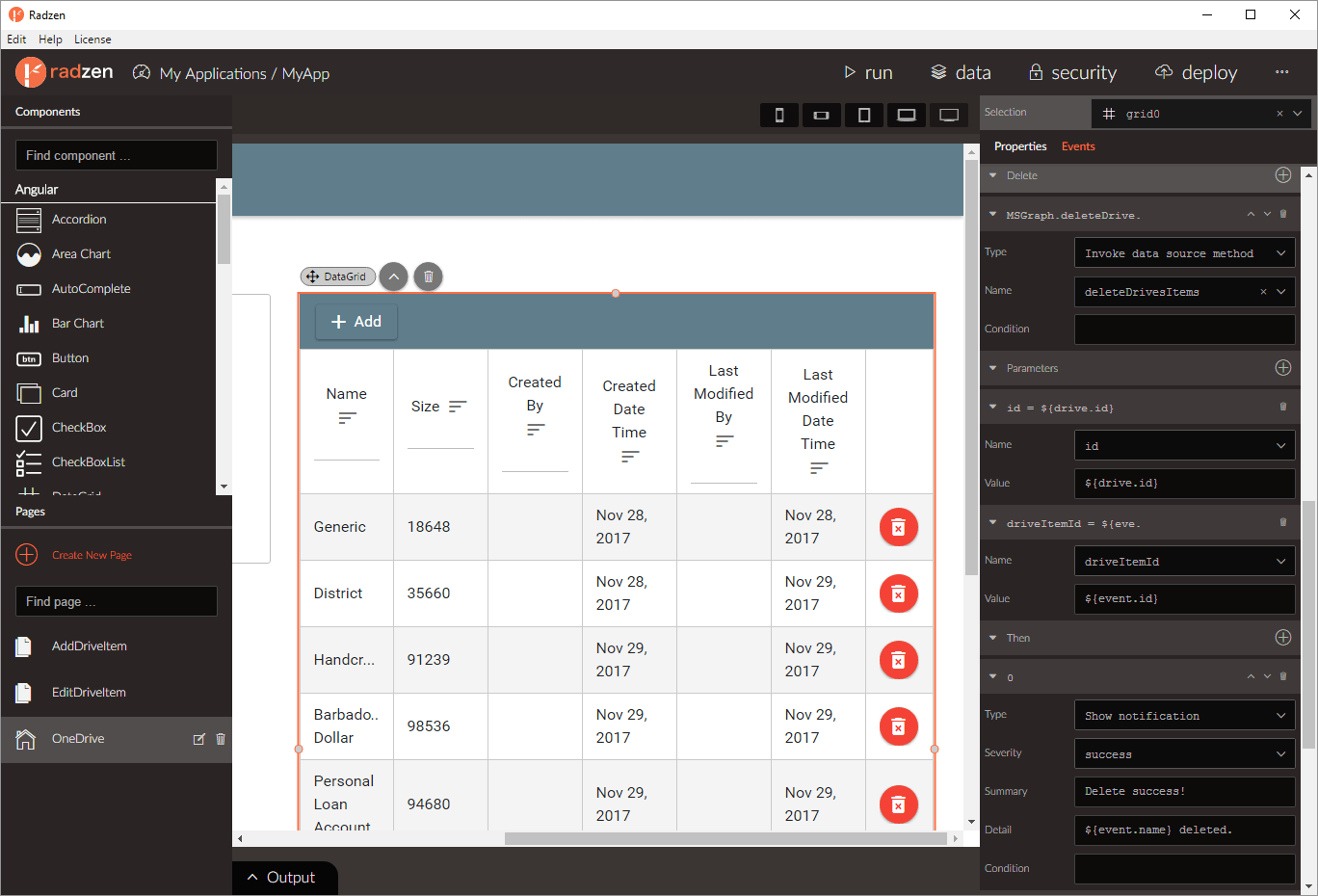Collapse the Delete event section
Viewport: 1318px width, 896px height.
(x=993, y=175)
